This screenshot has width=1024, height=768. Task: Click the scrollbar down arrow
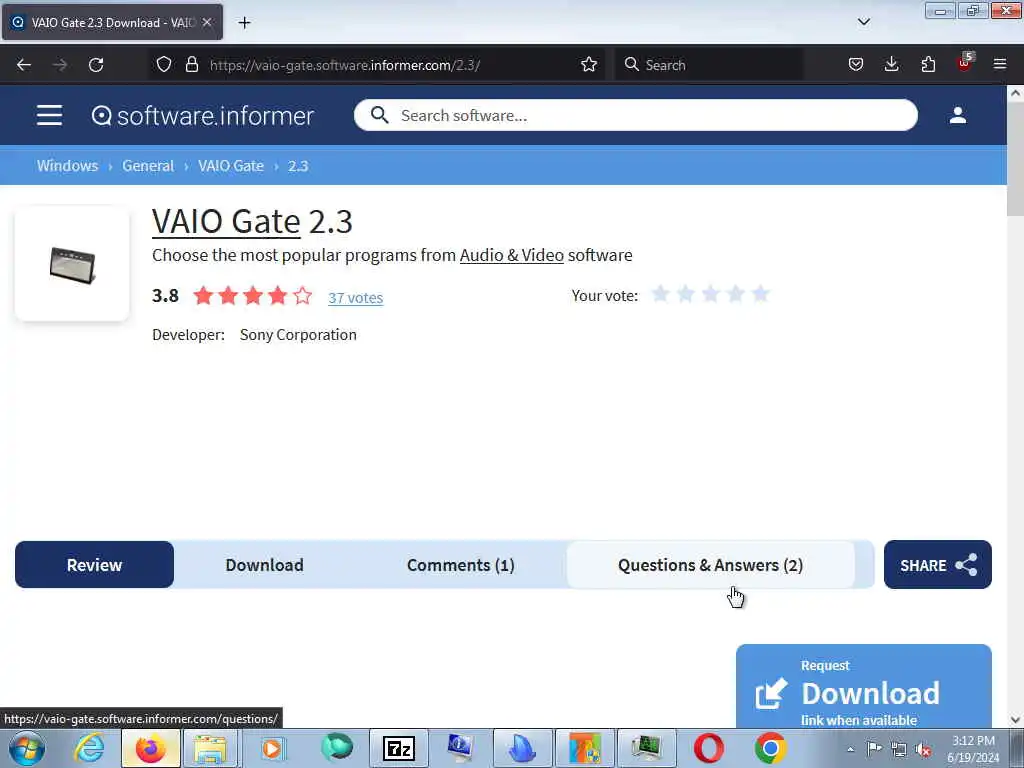1015,720
